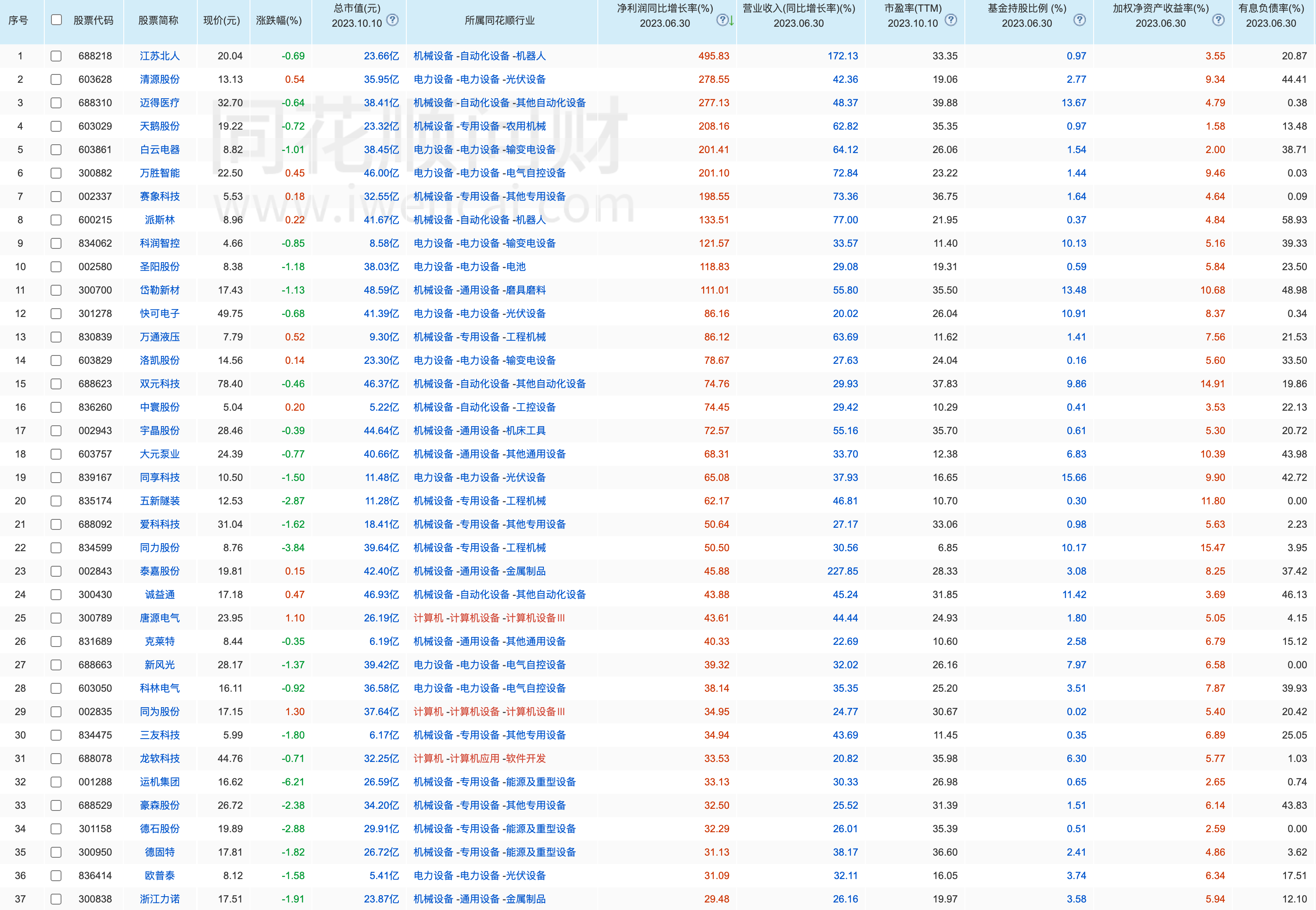Check the box for 江苏北人 row

(56, 56)
